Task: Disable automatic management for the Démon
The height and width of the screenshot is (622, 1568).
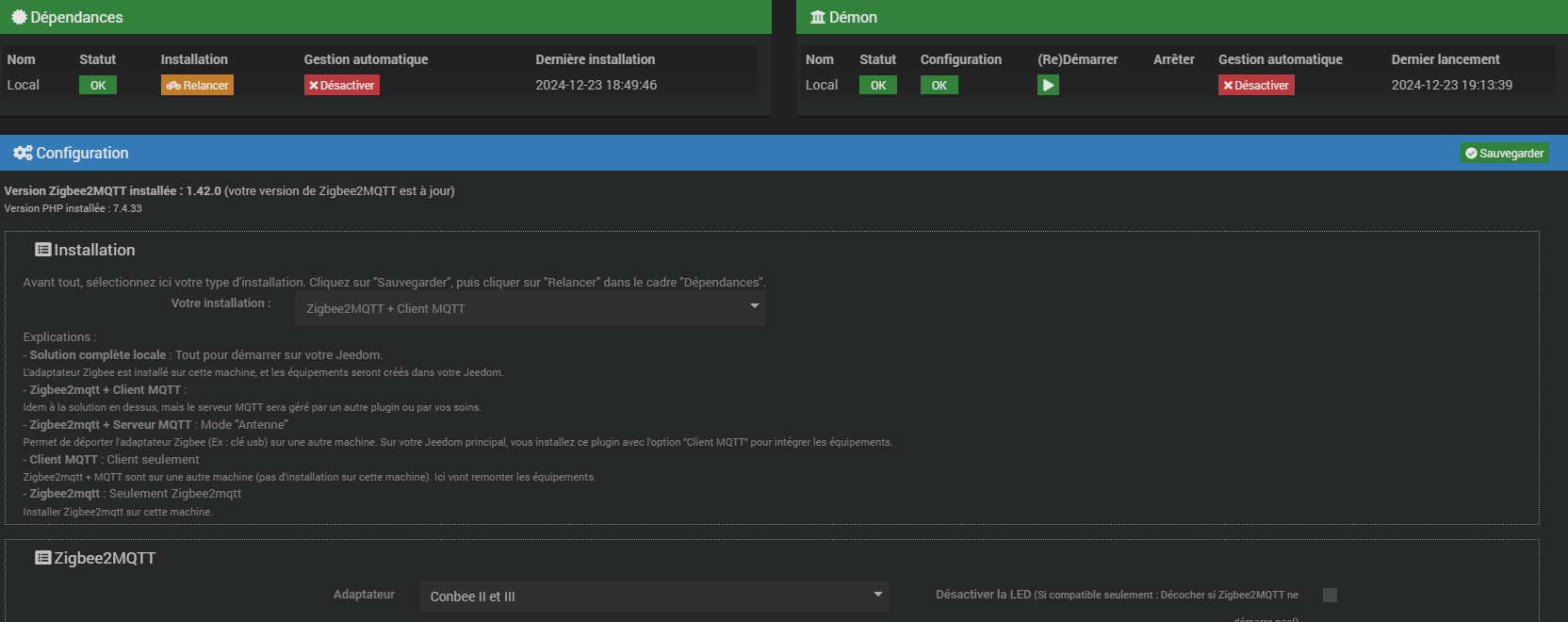Action: pos(1255,85)
